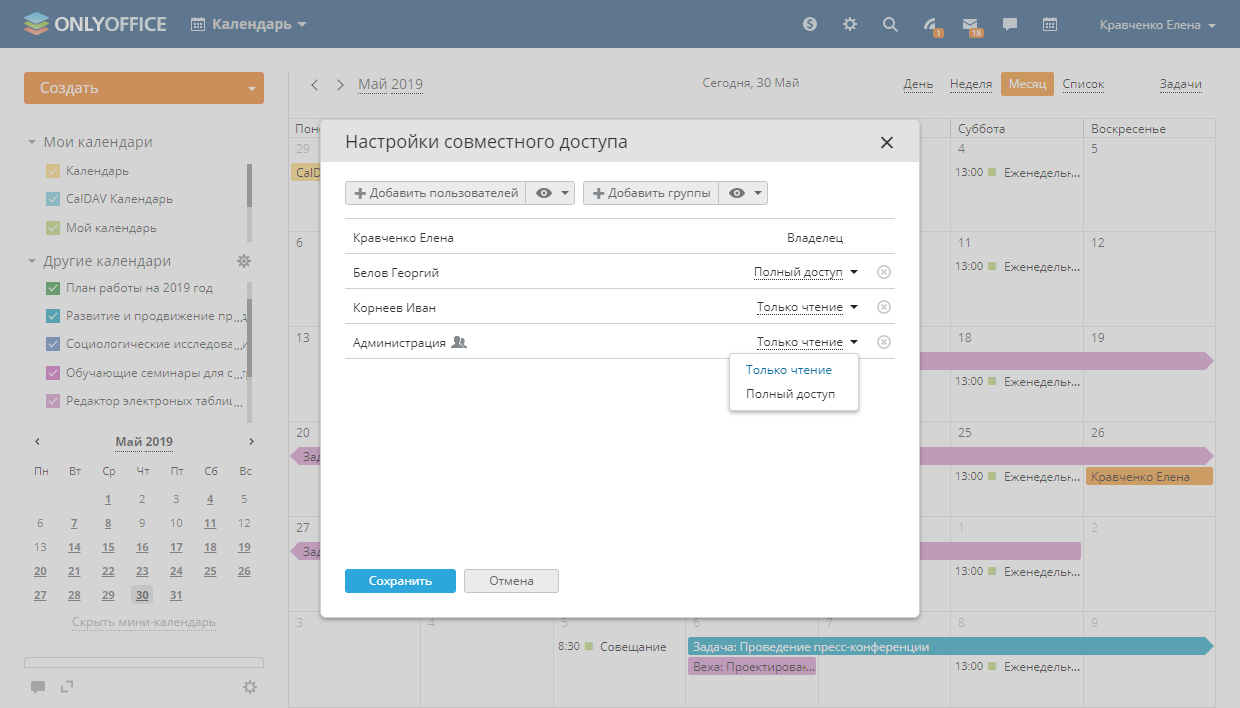Image resolution: width=1240 pixels, height=708 pixels.
Task: Expand the Создать button dropdown arrow
Action: pos(251,88)
